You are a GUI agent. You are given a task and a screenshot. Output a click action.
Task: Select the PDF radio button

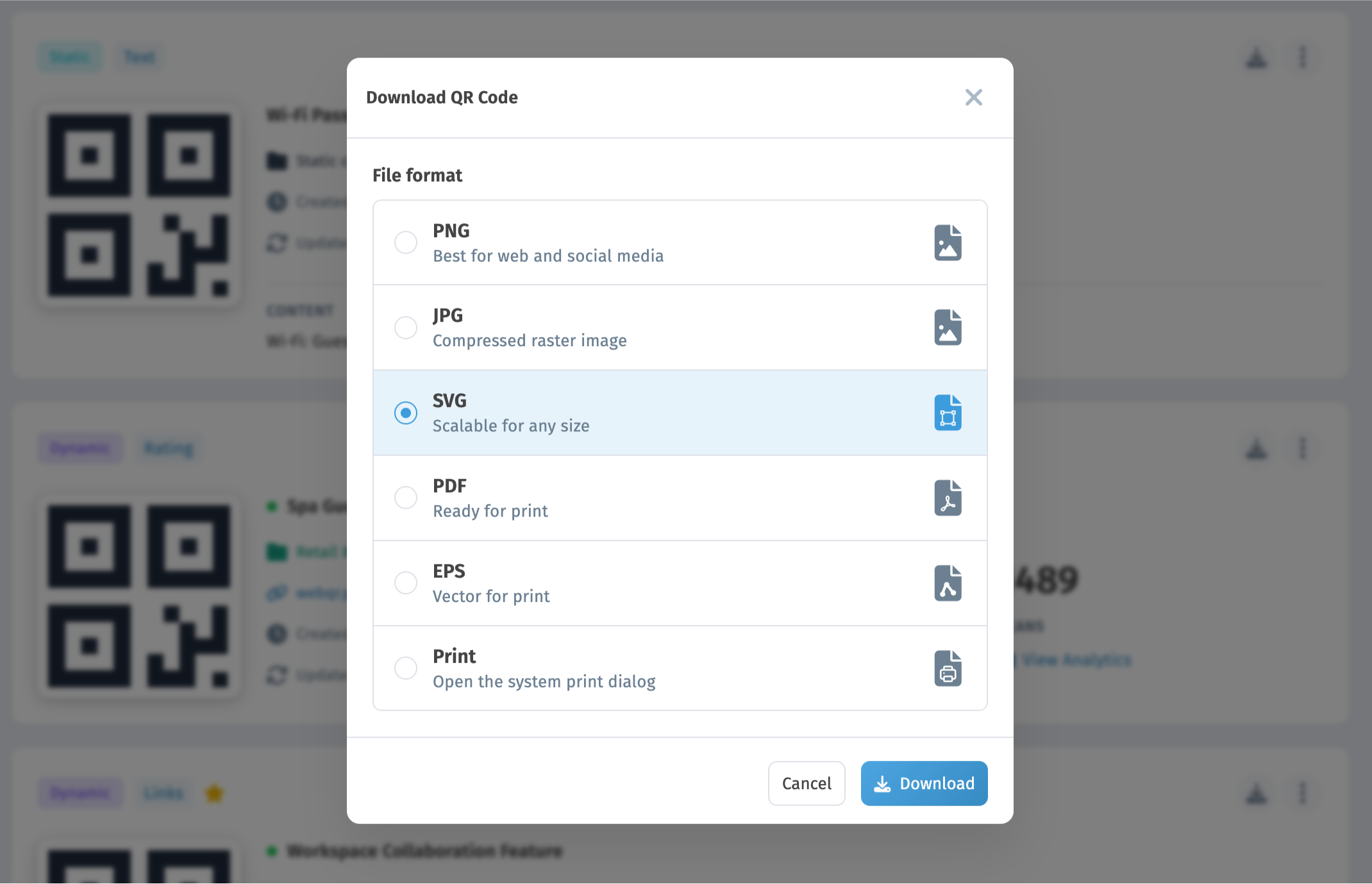tap(406, 498)
